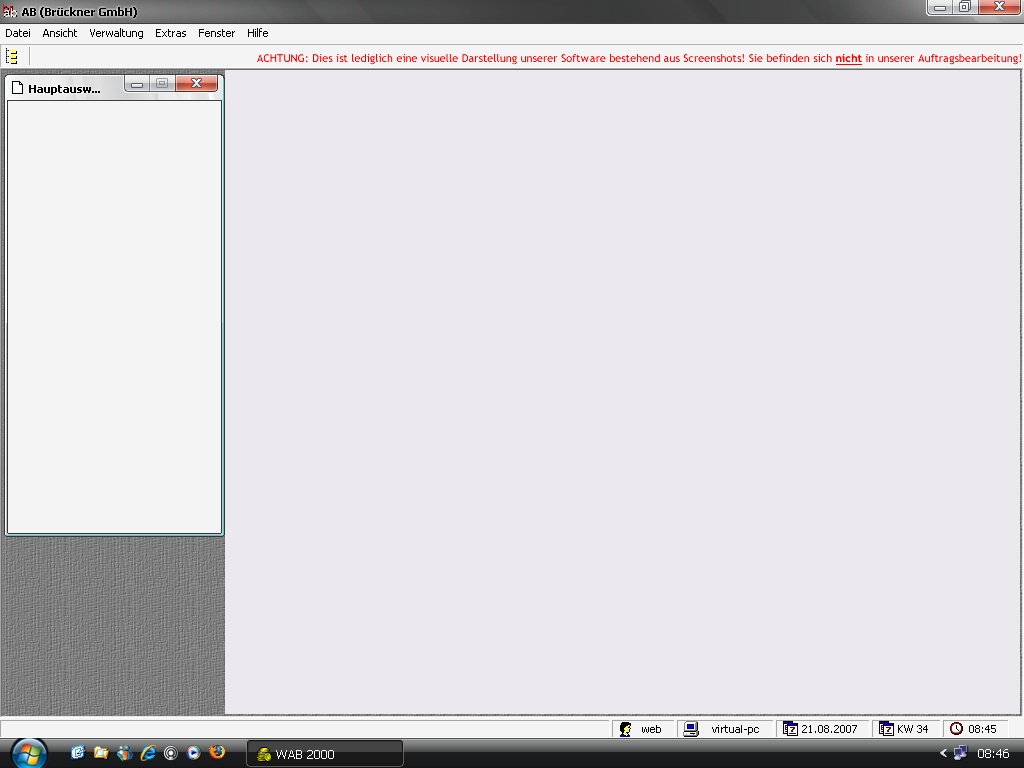Open the Datei menu
1024x768 pixels.
pyautogui.click(x=18, y=33)
